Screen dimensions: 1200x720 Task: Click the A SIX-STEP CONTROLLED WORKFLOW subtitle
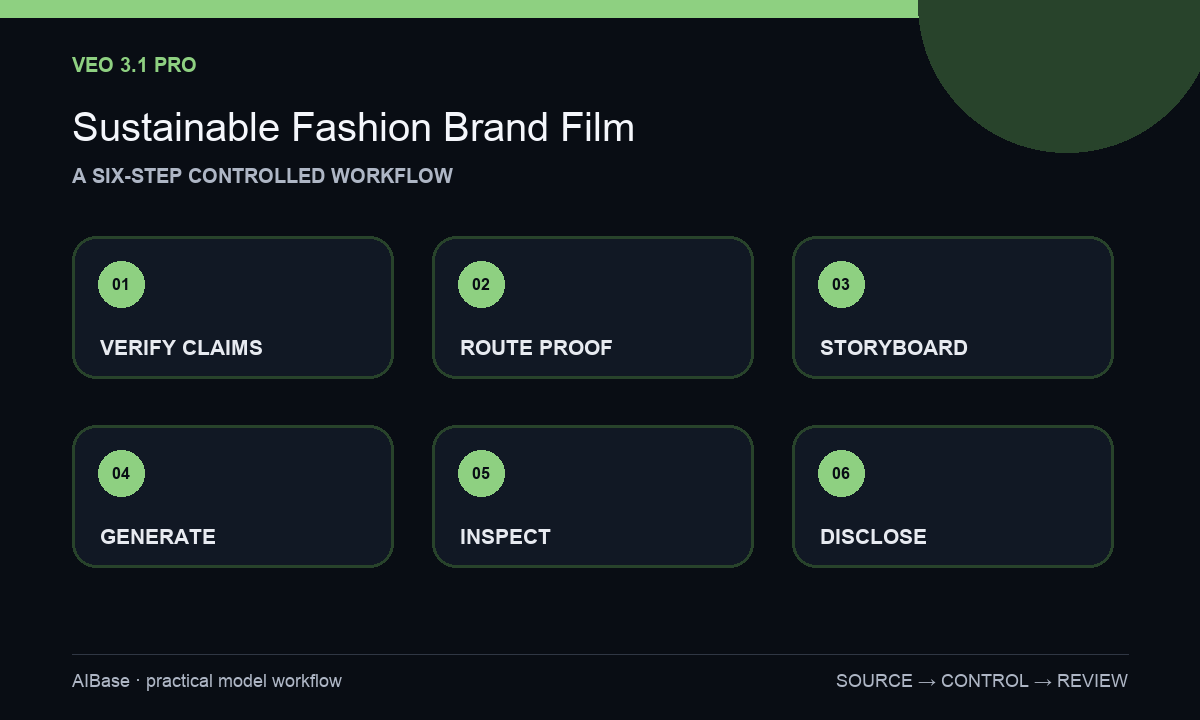point(262,176)
